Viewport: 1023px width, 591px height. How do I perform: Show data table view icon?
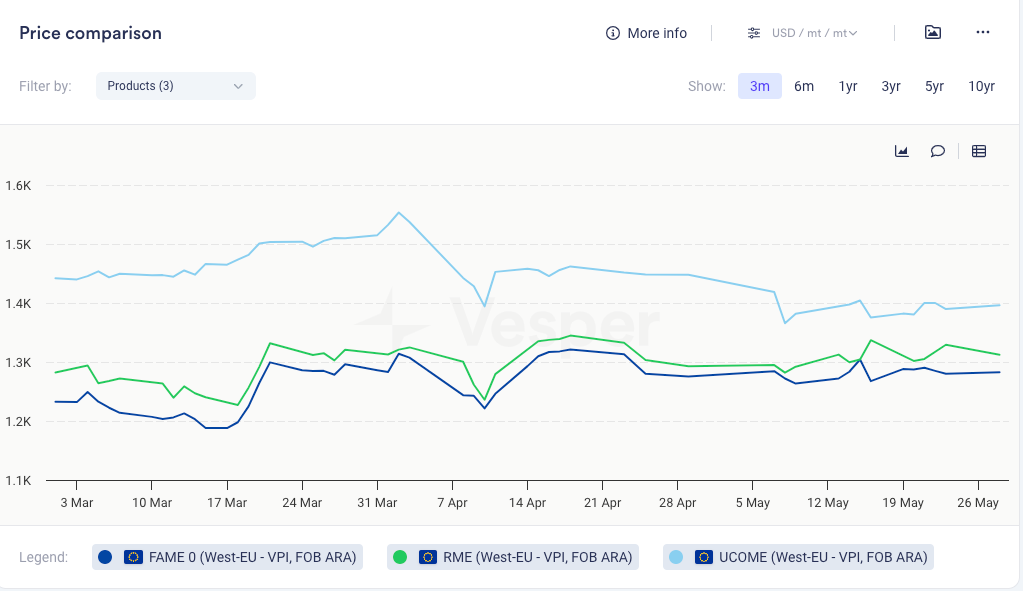[979, 151]
